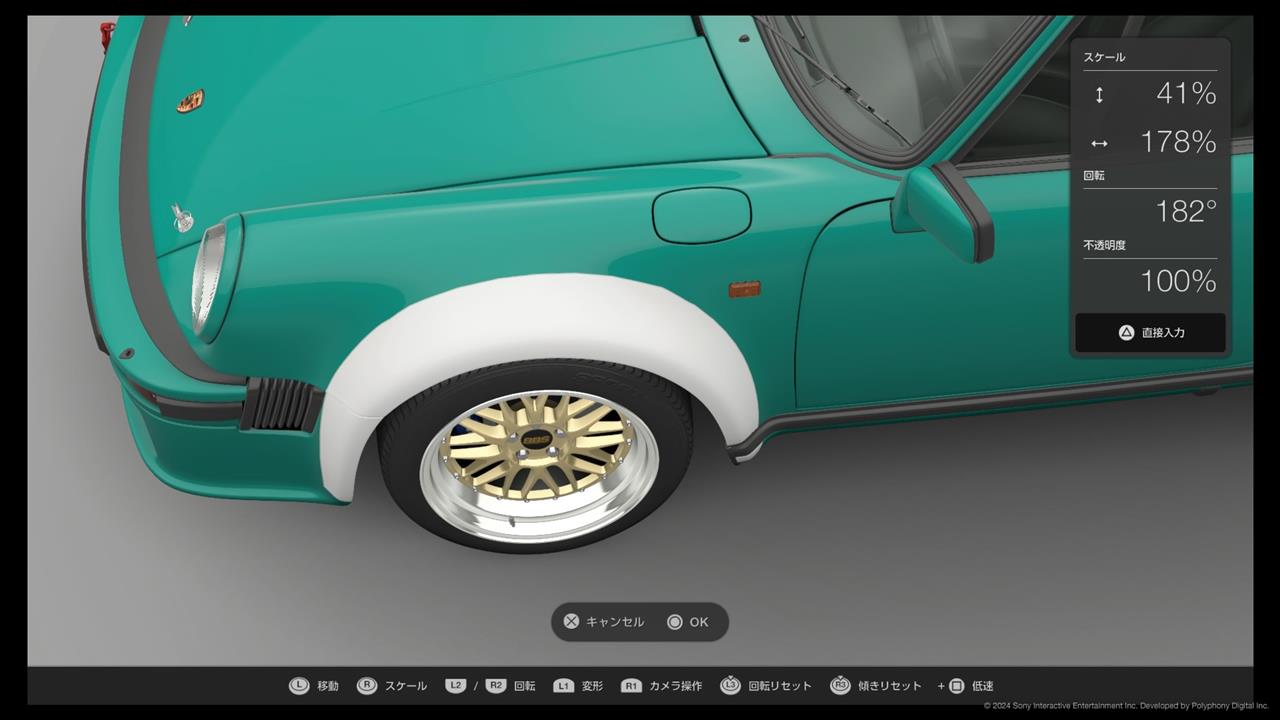Click the 不透明度 opacity label
This screenshot has height=720, width=1280.
(x=1105, y=245)
